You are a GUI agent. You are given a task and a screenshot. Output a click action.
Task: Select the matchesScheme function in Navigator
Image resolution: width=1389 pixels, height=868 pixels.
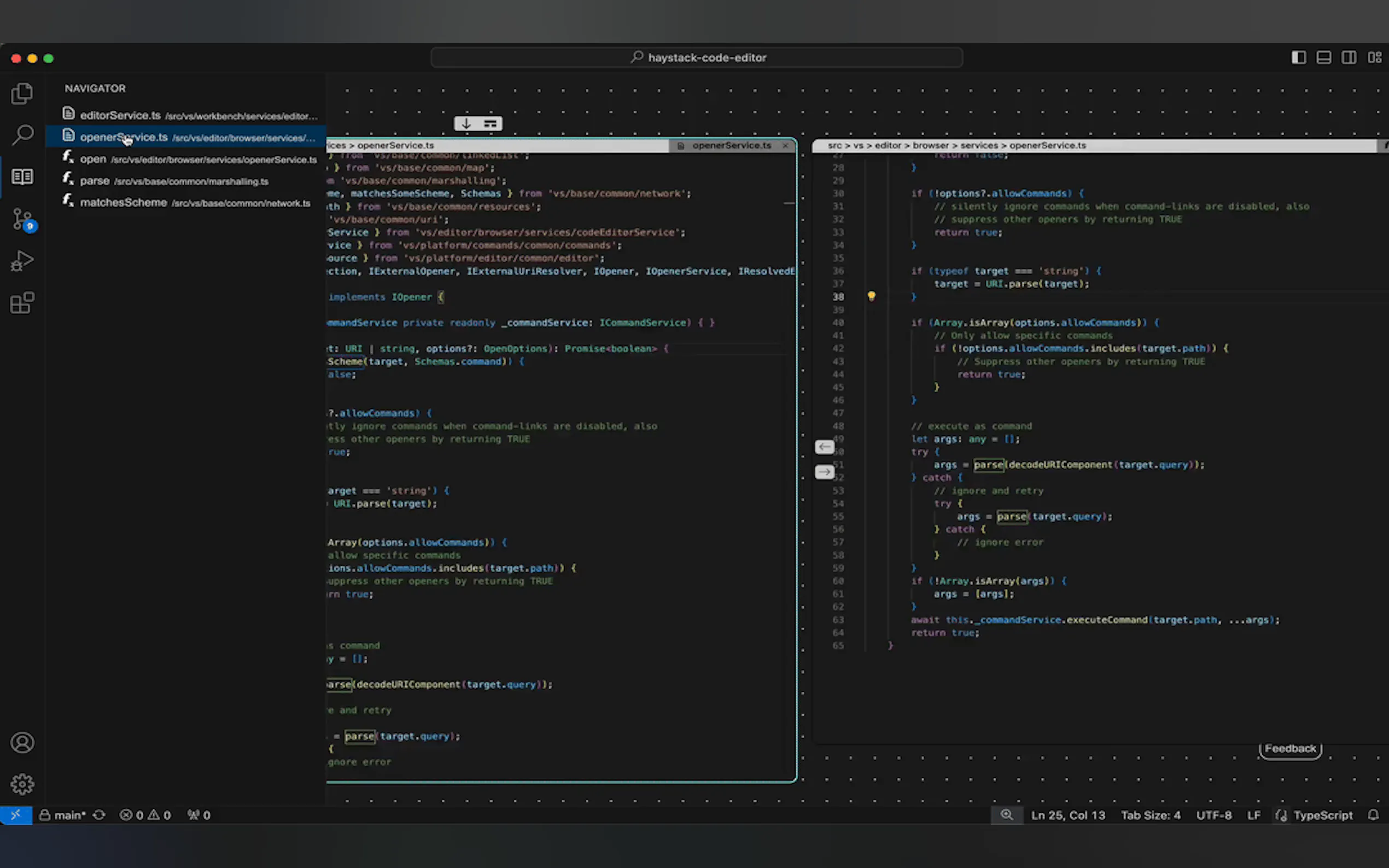coord(124,203)
